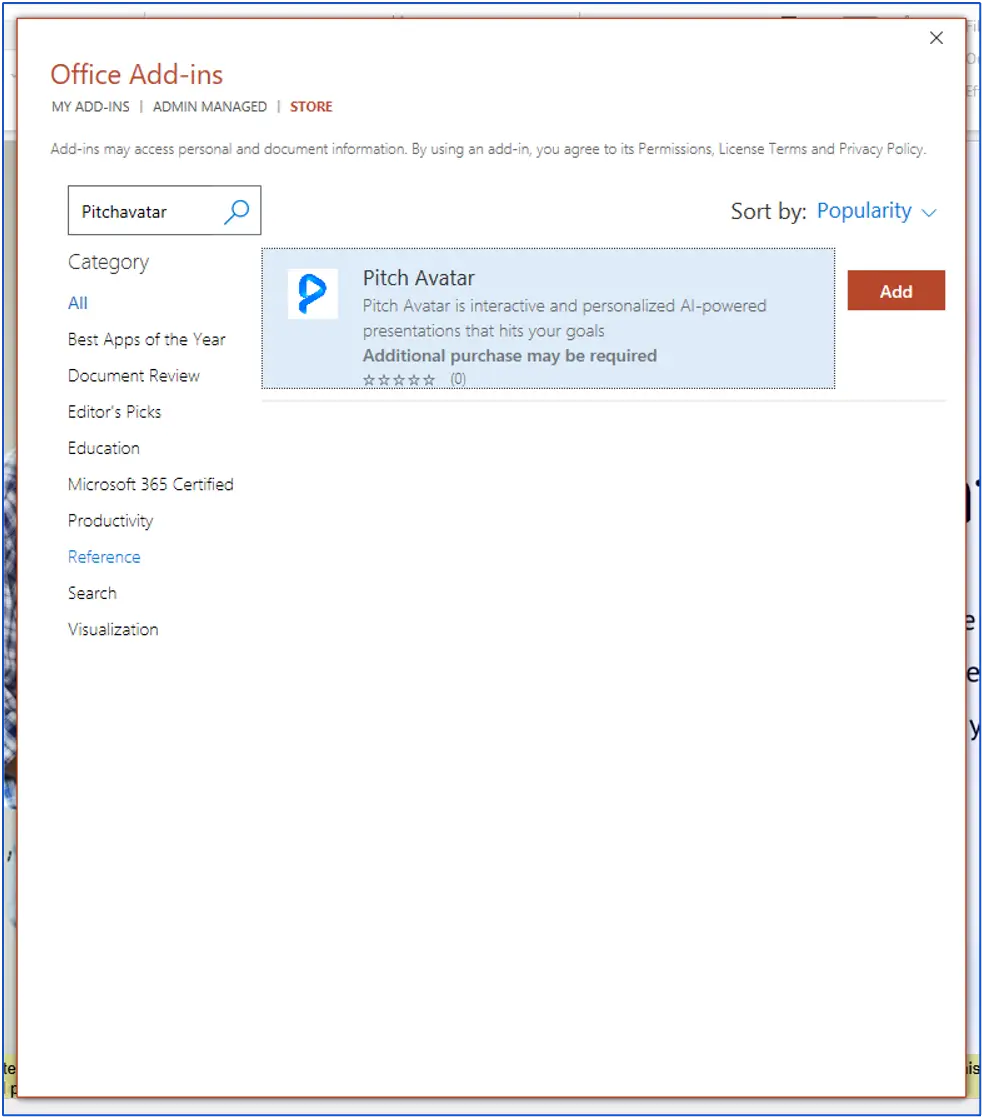
Task: Select the Productivity category
Action: [110, 521]
